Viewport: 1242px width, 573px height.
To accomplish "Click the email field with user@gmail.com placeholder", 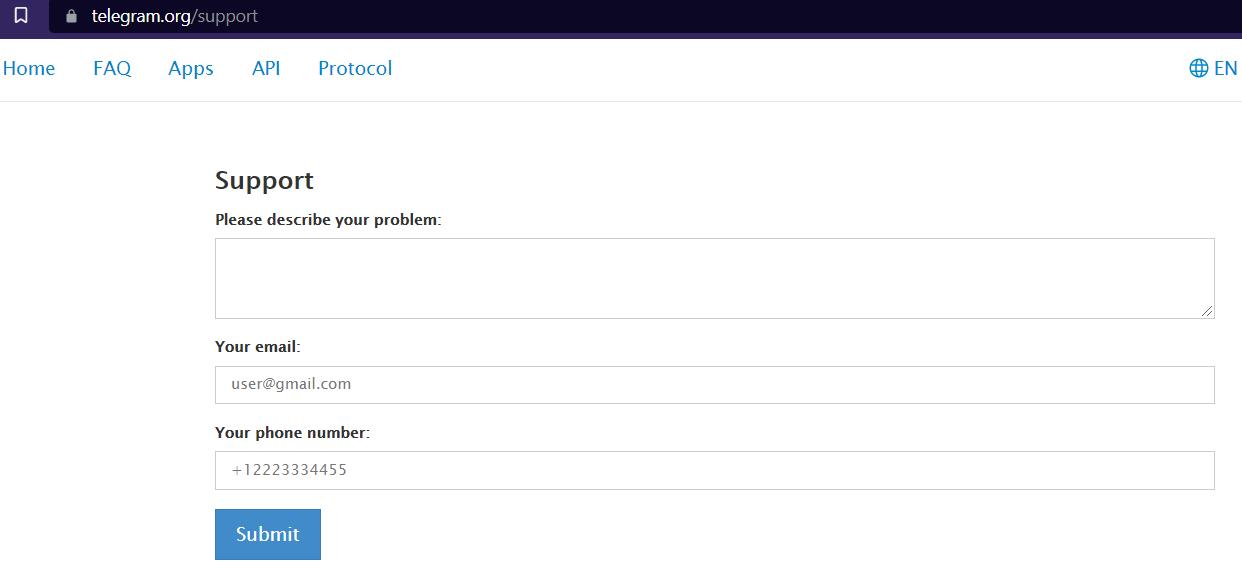I will point(714,384).
